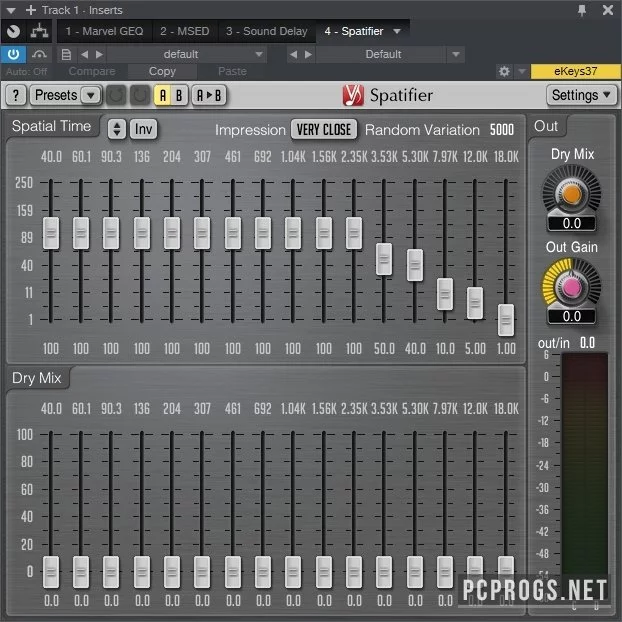Click the undo arrow icon

coord(116,95)
